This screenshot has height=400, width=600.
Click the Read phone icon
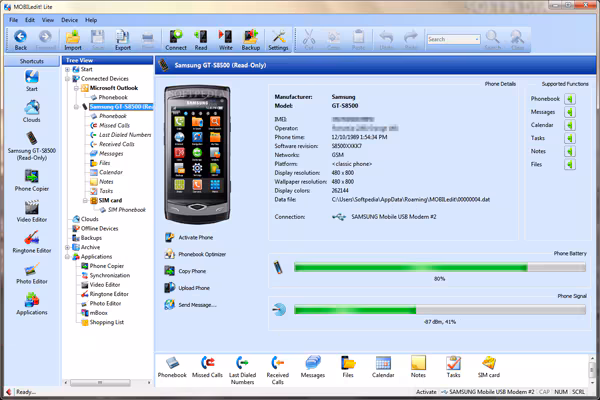(201, 40)
